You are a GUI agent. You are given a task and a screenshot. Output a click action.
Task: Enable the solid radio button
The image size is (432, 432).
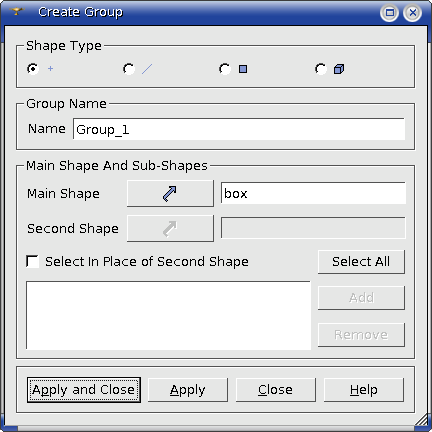click(x=321, y=69)
